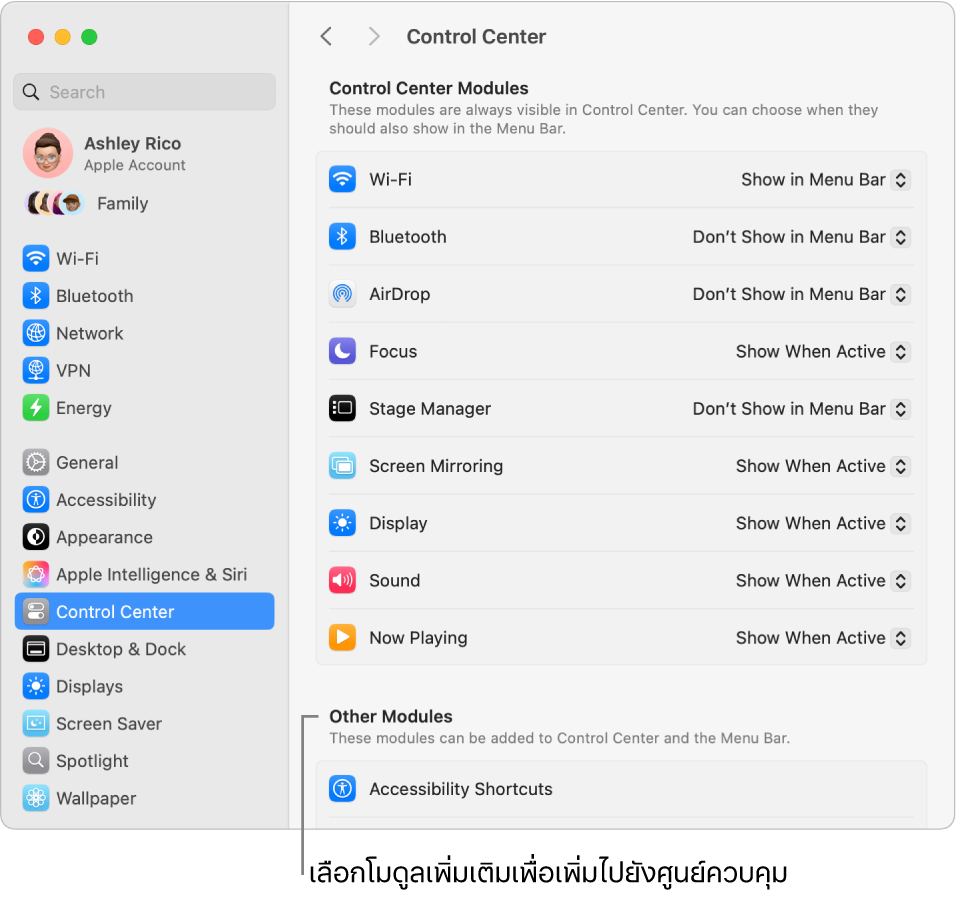
Task: Click the Bluetooth icon in the sidebar
Action: coord(36,296)
